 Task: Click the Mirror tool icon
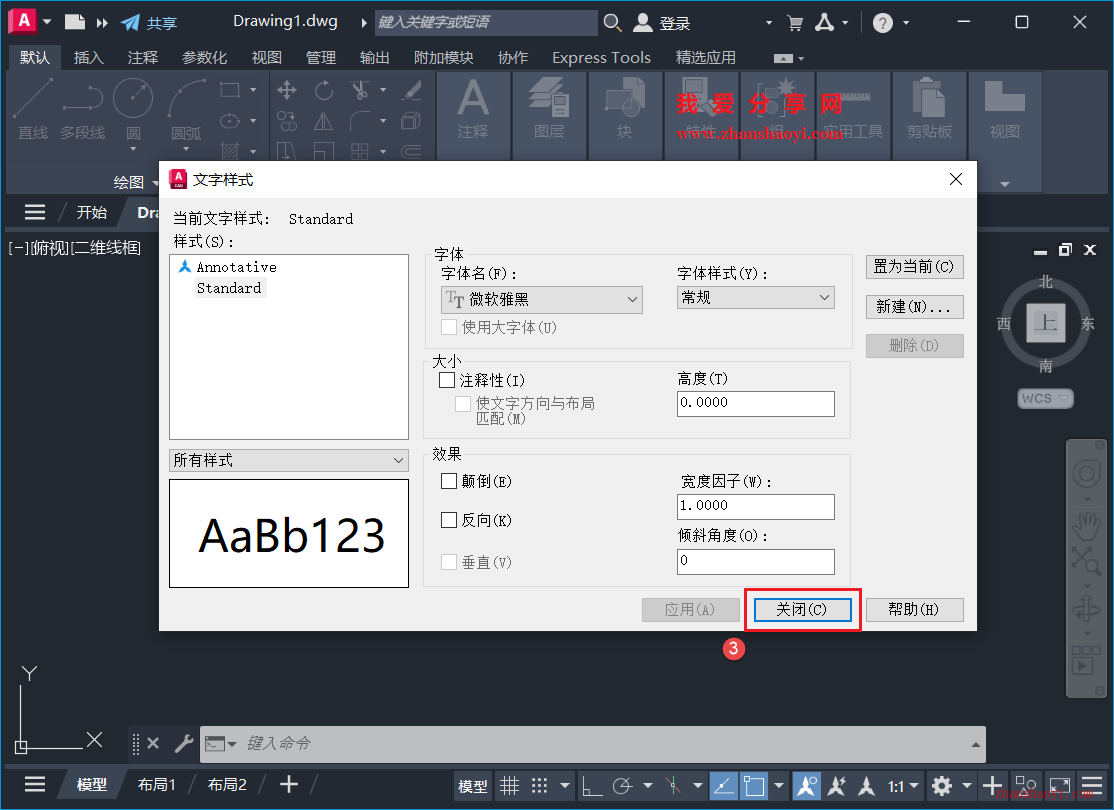point(324,121)
